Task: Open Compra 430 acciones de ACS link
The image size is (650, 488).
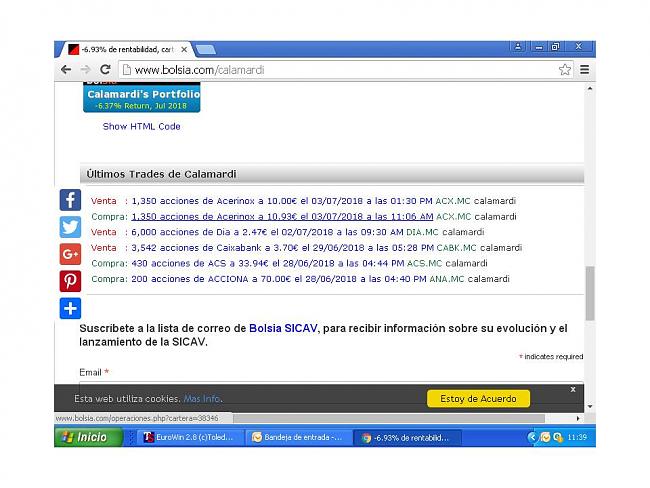Action: tap(268, 263)
